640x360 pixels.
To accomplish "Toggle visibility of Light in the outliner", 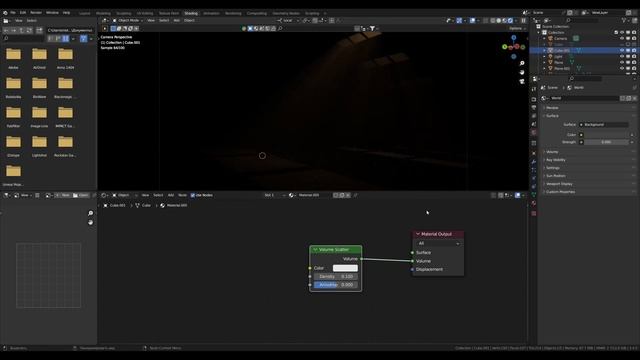I will (622, 56).
